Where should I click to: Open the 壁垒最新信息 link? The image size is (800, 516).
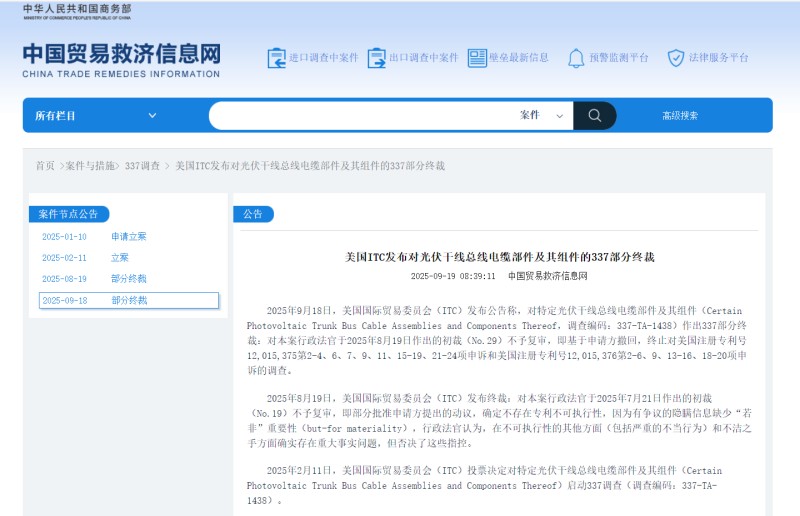click(518, 58)
